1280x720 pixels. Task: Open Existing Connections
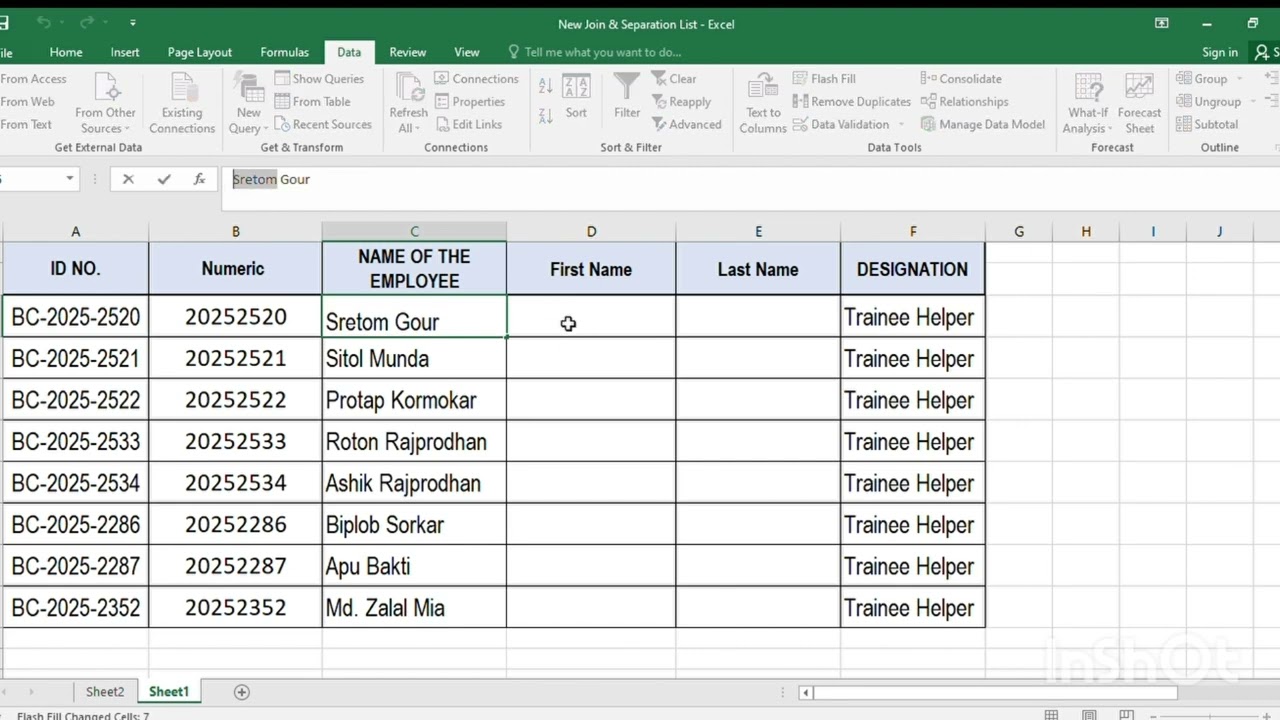(182, 103)
